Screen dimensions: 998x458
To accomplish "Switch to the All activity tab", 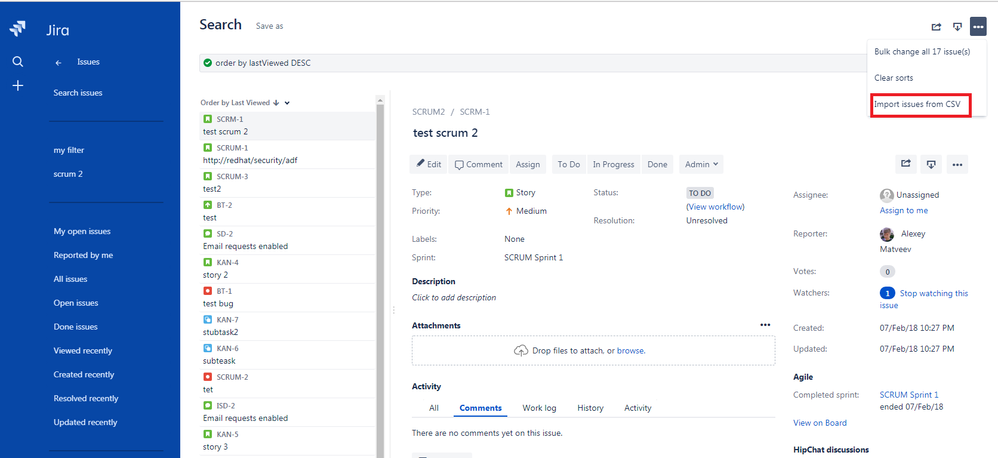I will point(433,408).
